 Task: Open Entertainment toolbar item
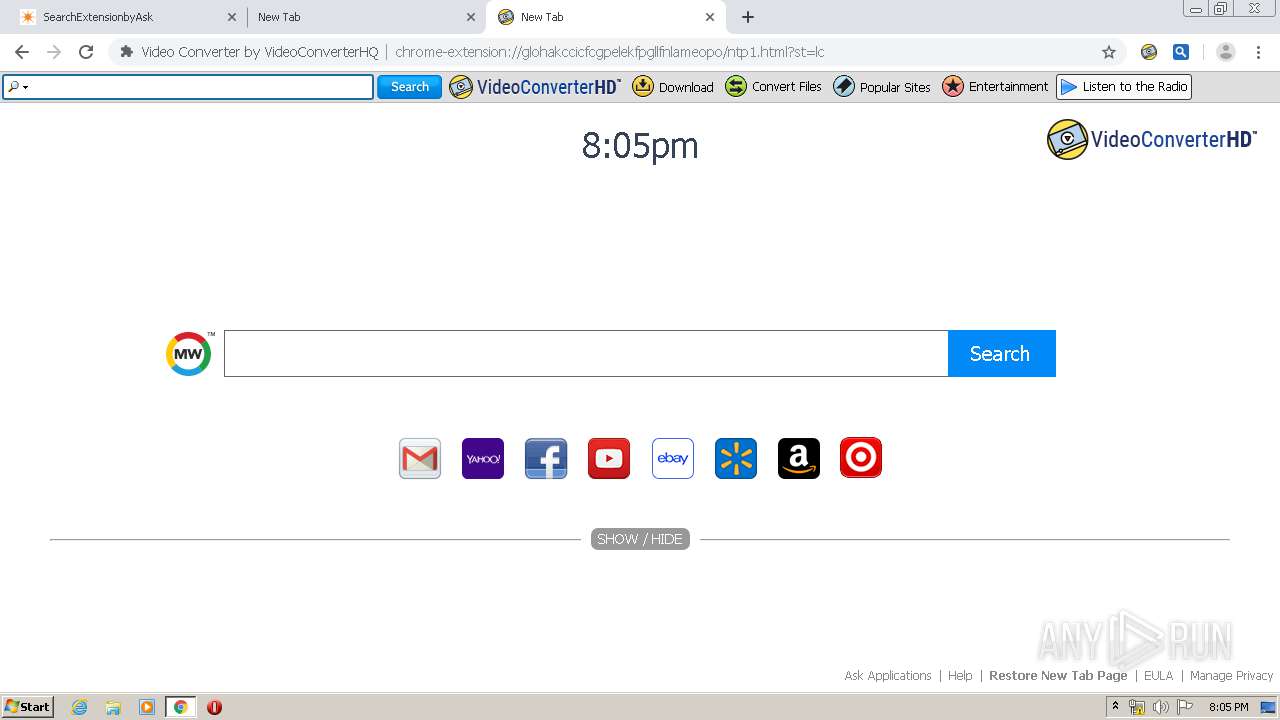(995, 87)
